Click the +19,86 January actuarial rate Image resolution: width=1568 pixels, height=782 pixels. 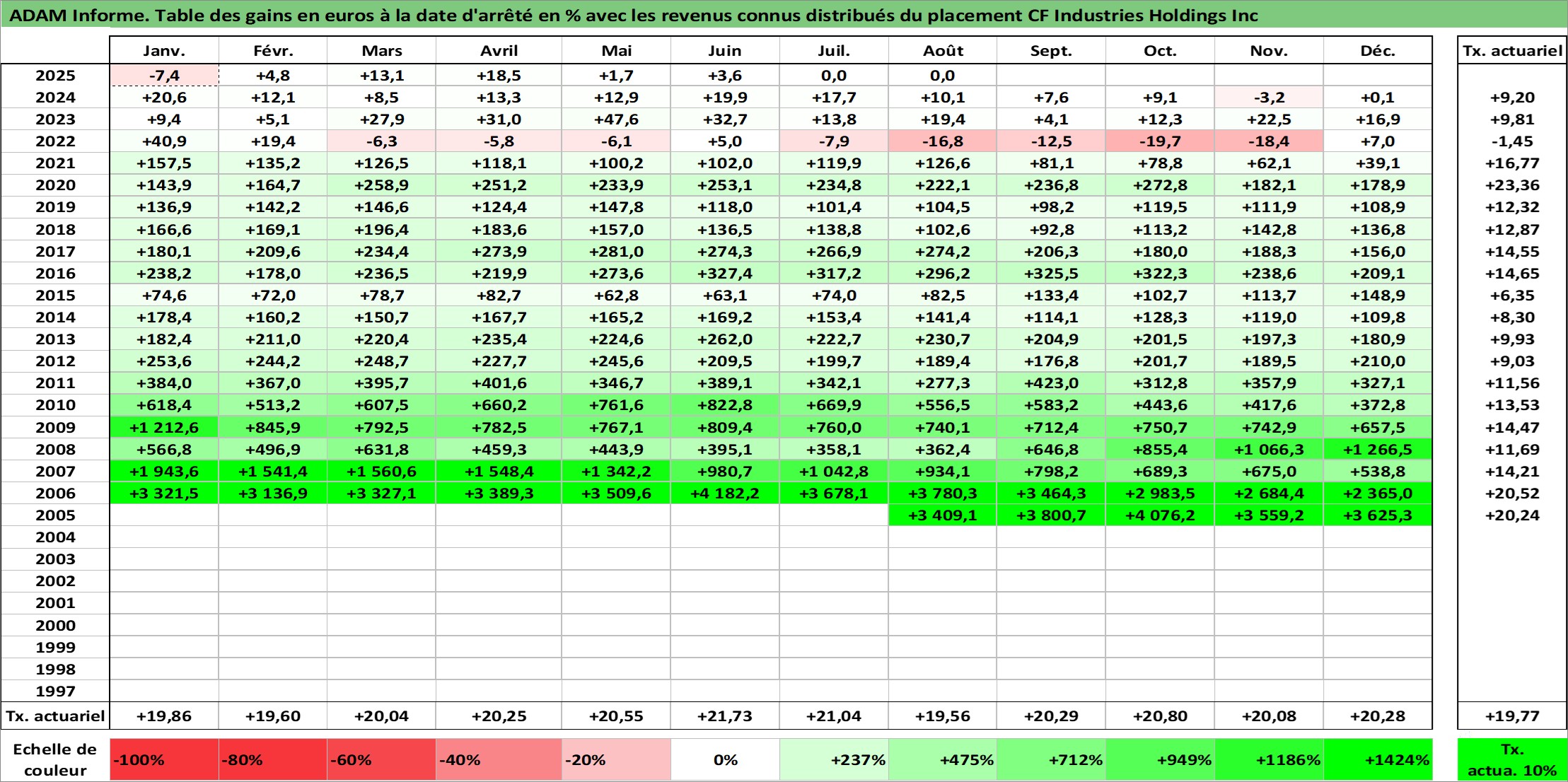coord(164,716)
